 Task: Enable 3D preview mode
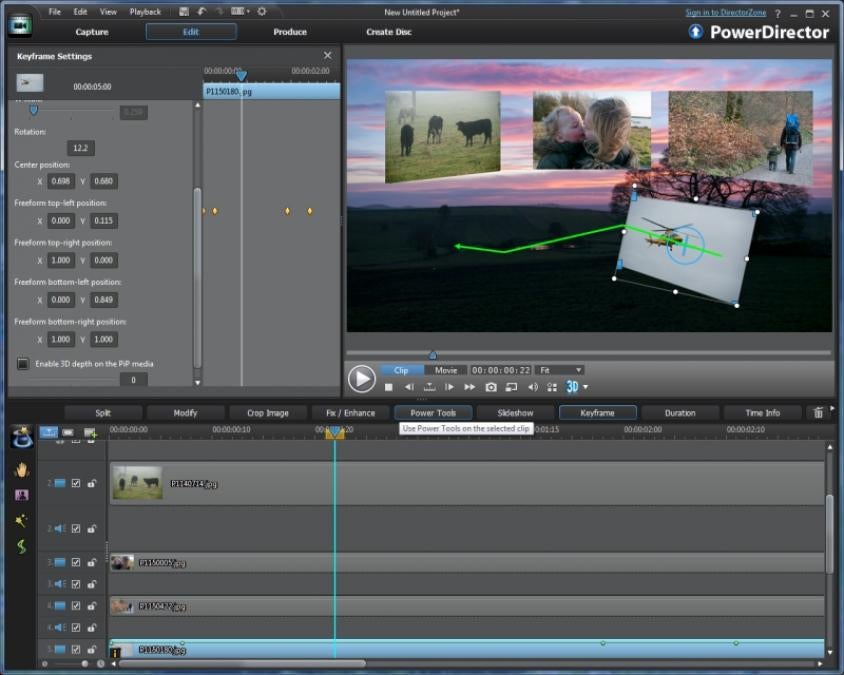[x=572, y=387]
